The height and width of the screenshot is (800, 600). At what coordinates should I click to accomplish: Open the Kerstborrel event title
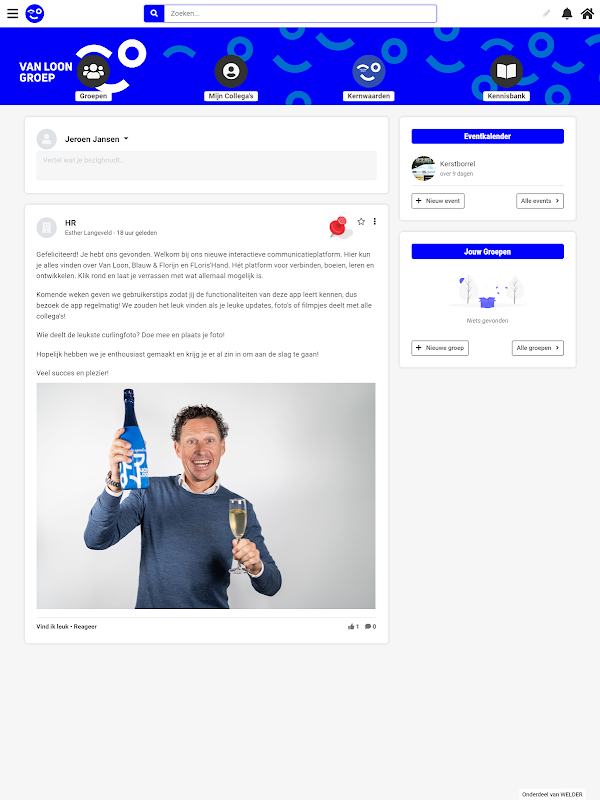tap(457, 164)
